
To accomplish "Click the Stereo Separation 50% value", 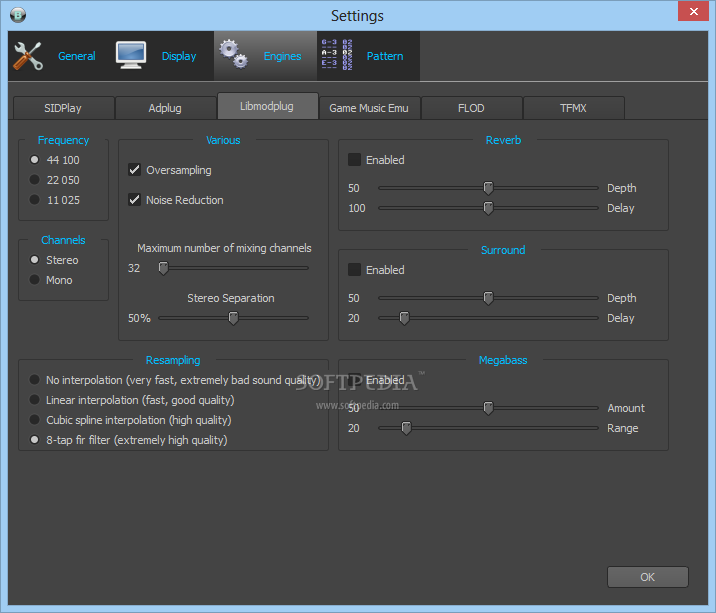I will 139,318.
